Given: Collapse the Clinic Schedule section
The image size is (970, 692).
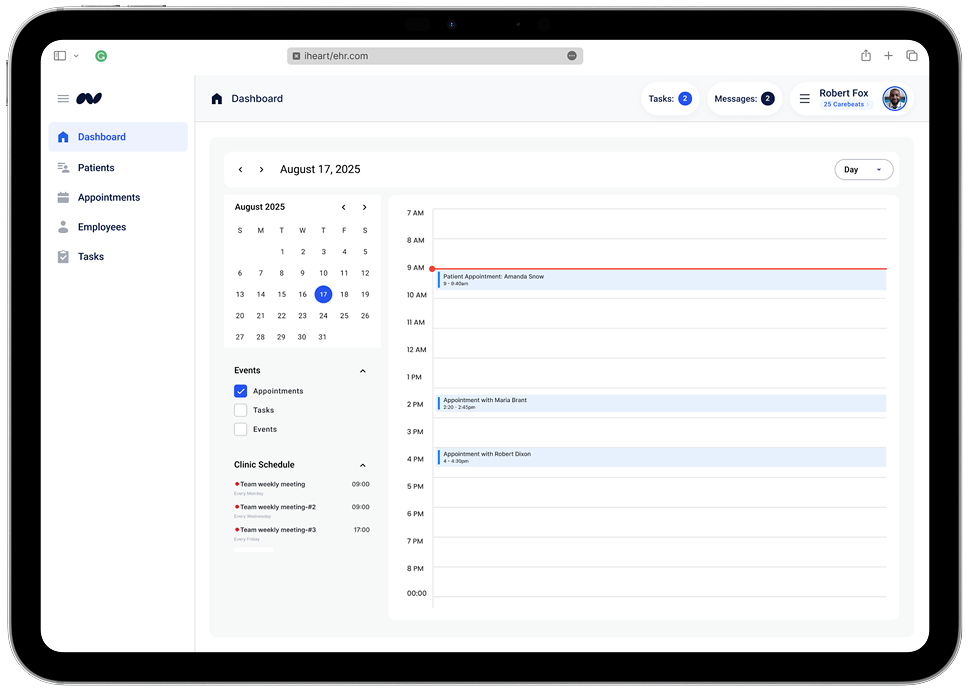Looking at the screenshot, I should tap(362, 465).
